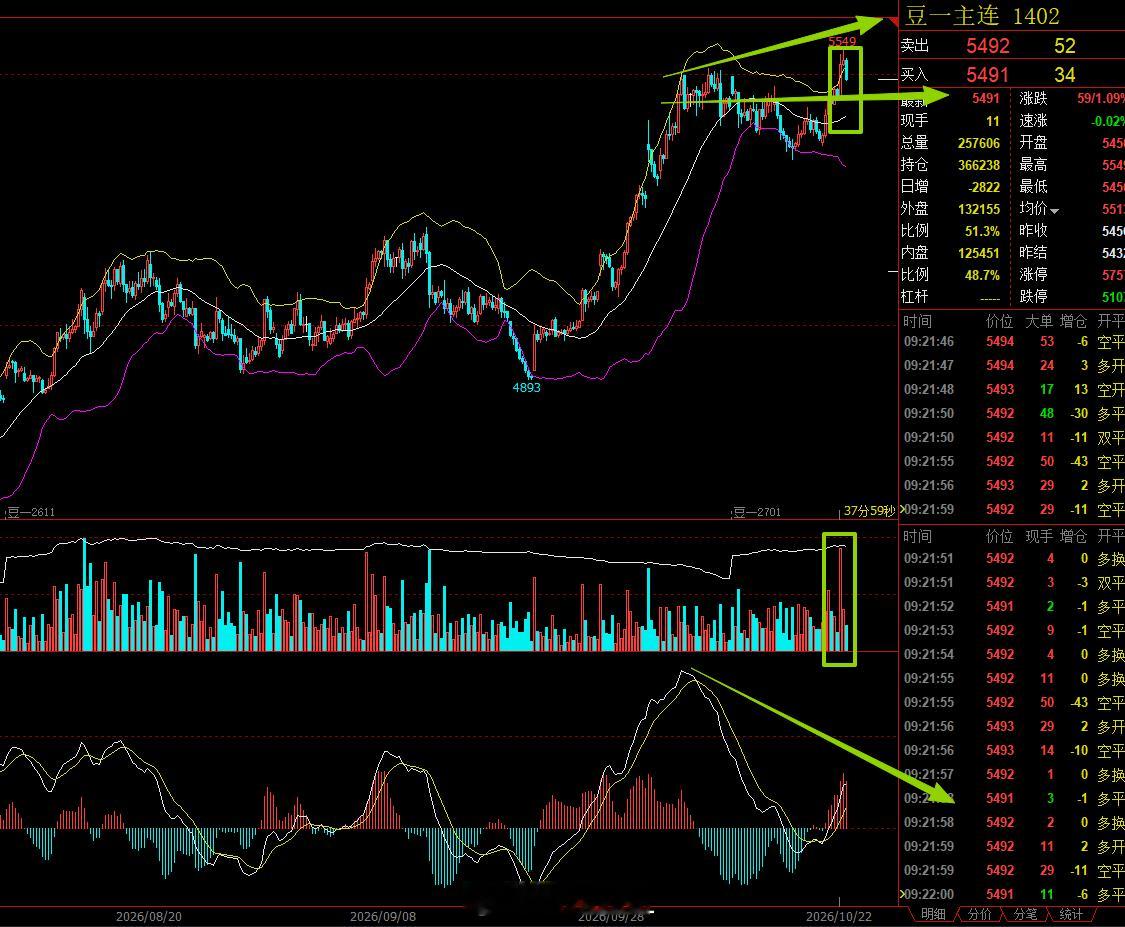Click the 昨结 label
1125x927 pixels.
[x=1033, y=253]
